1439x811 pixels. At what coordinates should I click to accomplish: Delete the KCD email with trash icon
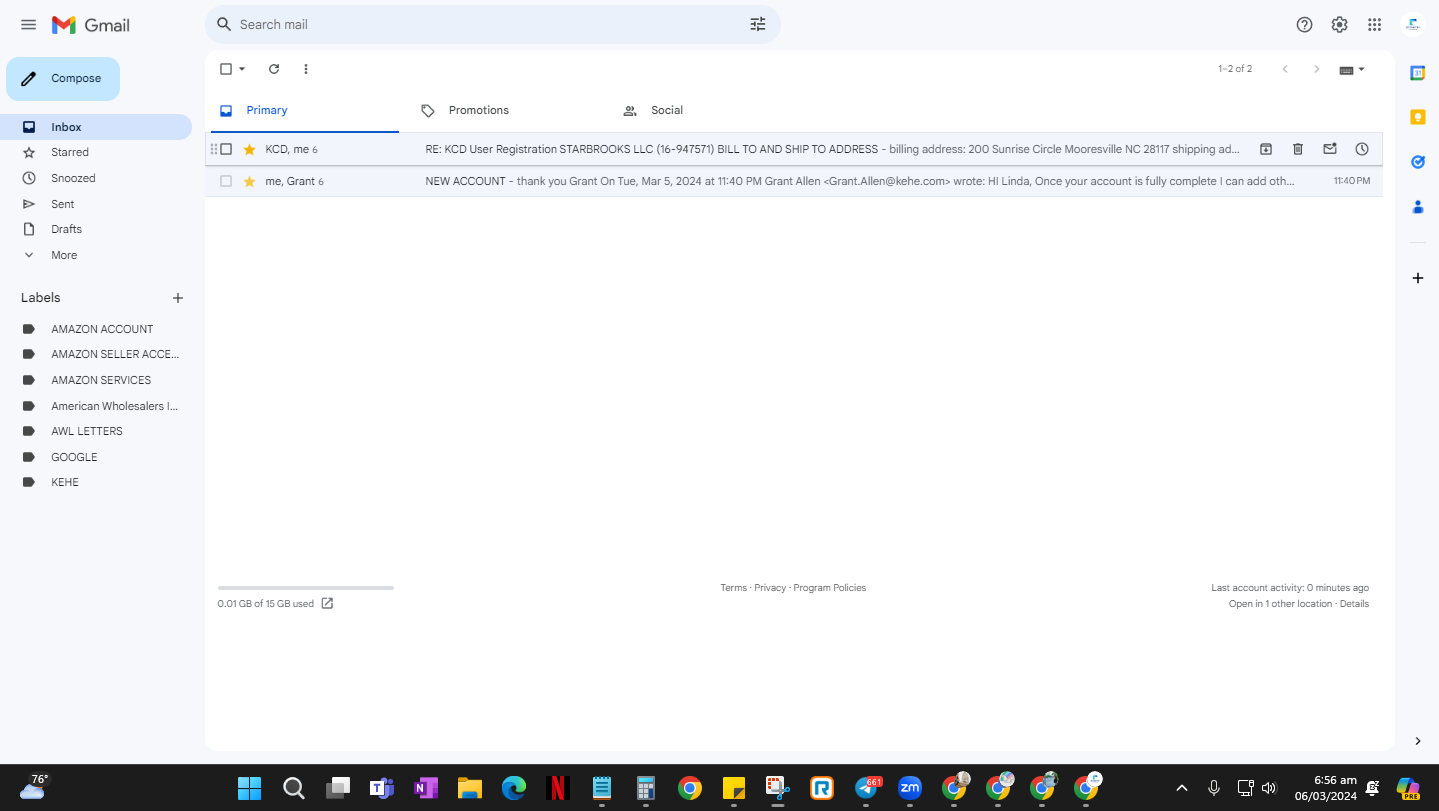coord(1298,149)
